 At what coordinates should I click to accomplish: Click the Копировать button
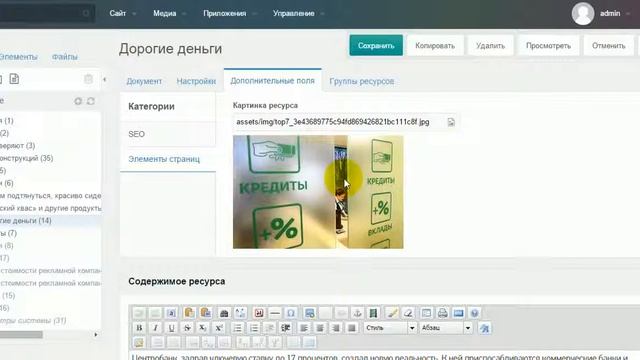pyautogui.click(x=435, y=46)
